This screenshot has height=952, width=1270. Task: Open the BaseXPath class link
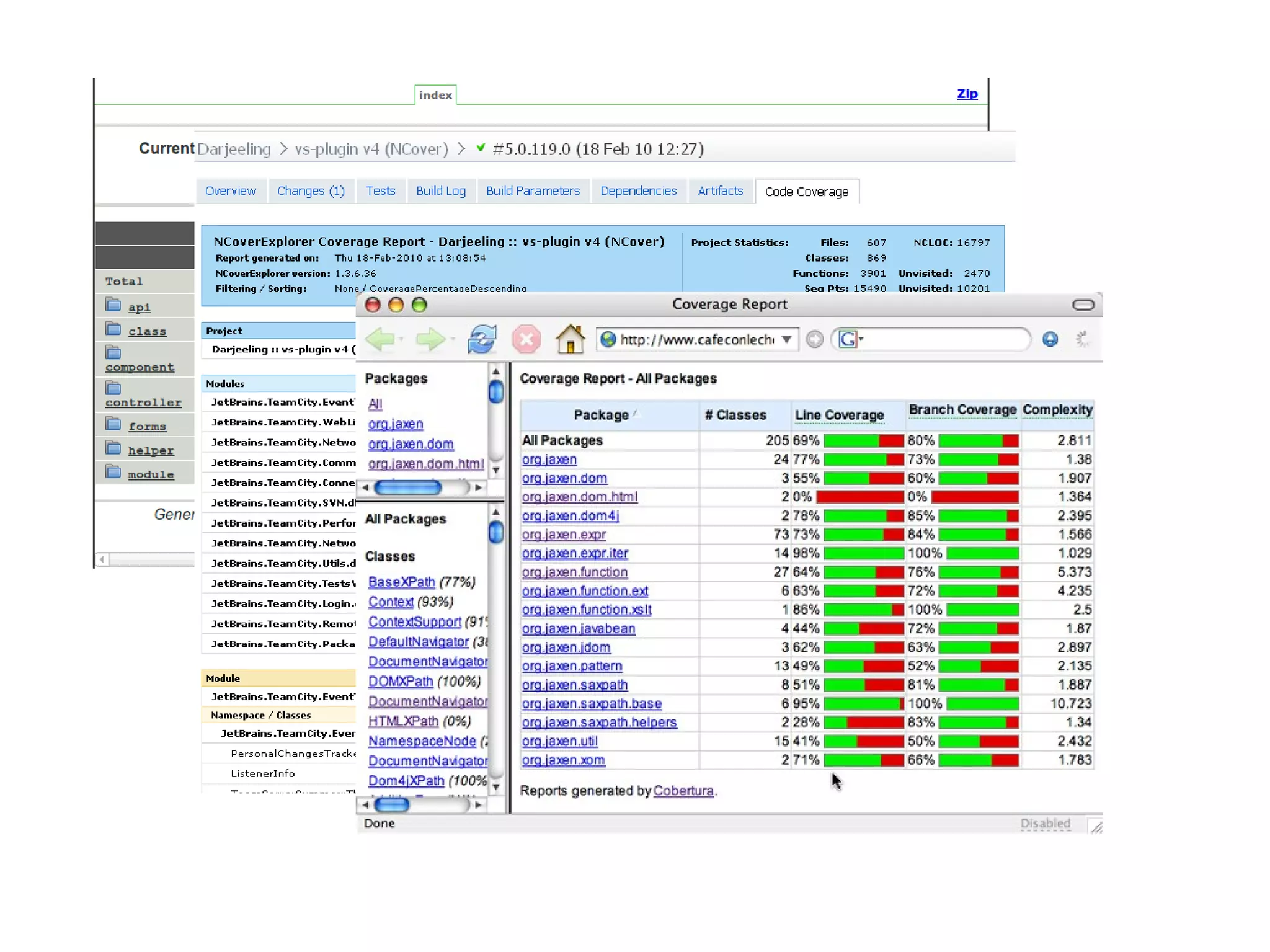point(401,582)
